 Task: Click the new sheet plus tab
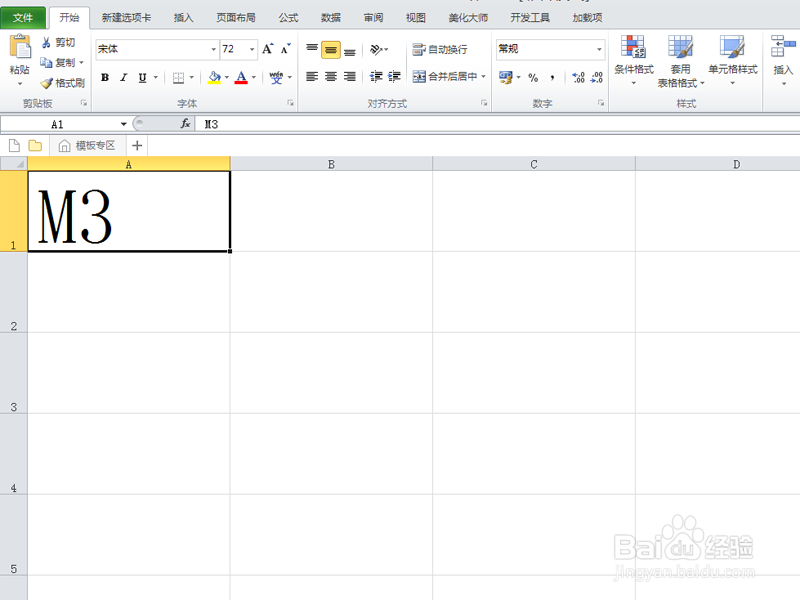point(137,145)
